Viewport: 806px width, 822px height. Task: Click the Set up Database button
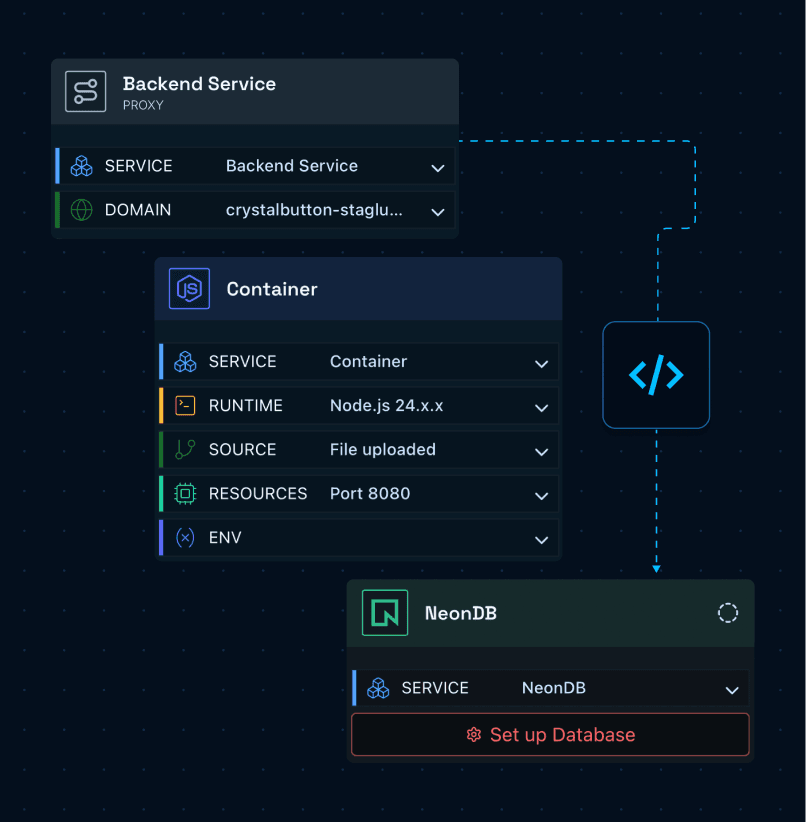pos(550,735)
